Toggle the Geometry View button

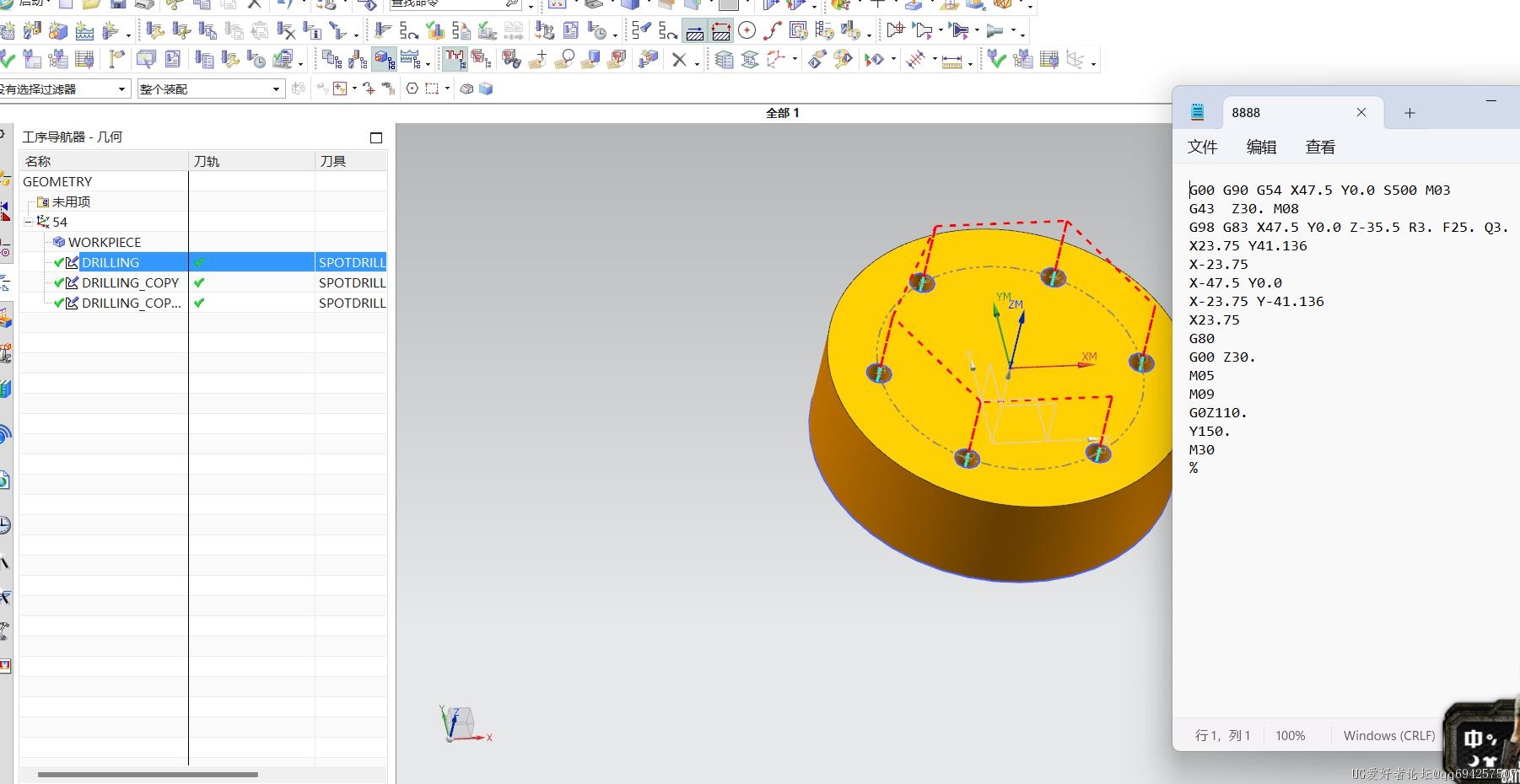click(x=384, y=59)
